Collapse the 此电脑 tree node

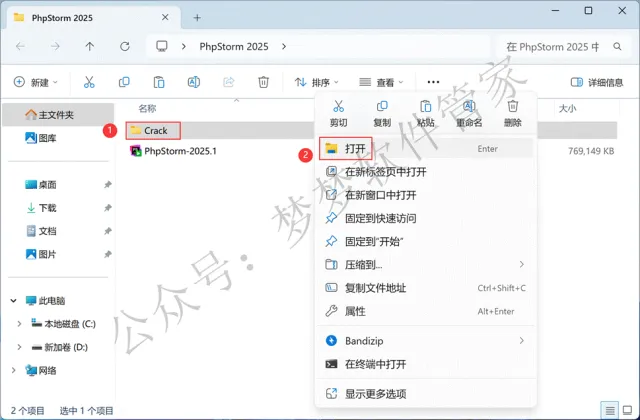pyautogui.click(x=13, y=301)
